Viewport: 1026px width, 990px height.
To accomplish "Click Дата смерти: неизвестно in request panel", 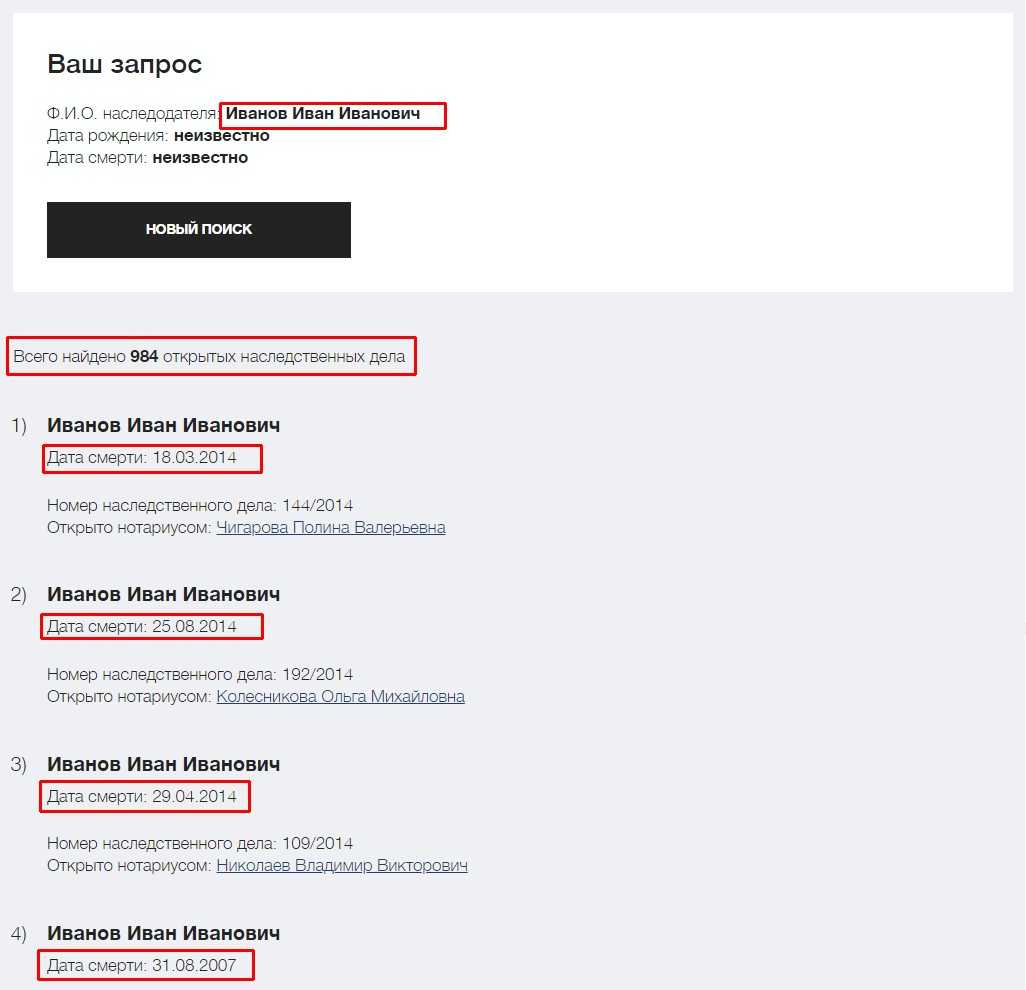I will pyautogui.click(x=147, y=157).
